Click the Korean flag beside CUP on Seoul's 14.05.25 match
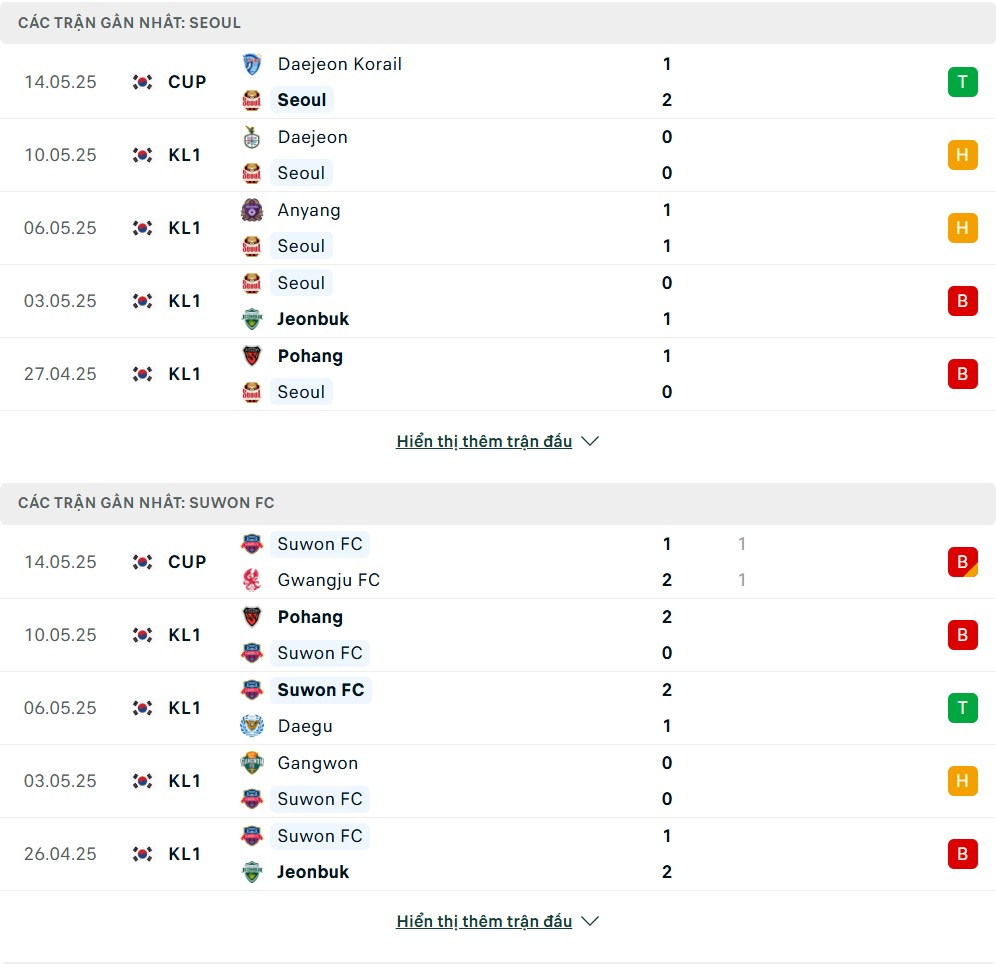Viewport: 996px width, 964px height. (142, 82)
